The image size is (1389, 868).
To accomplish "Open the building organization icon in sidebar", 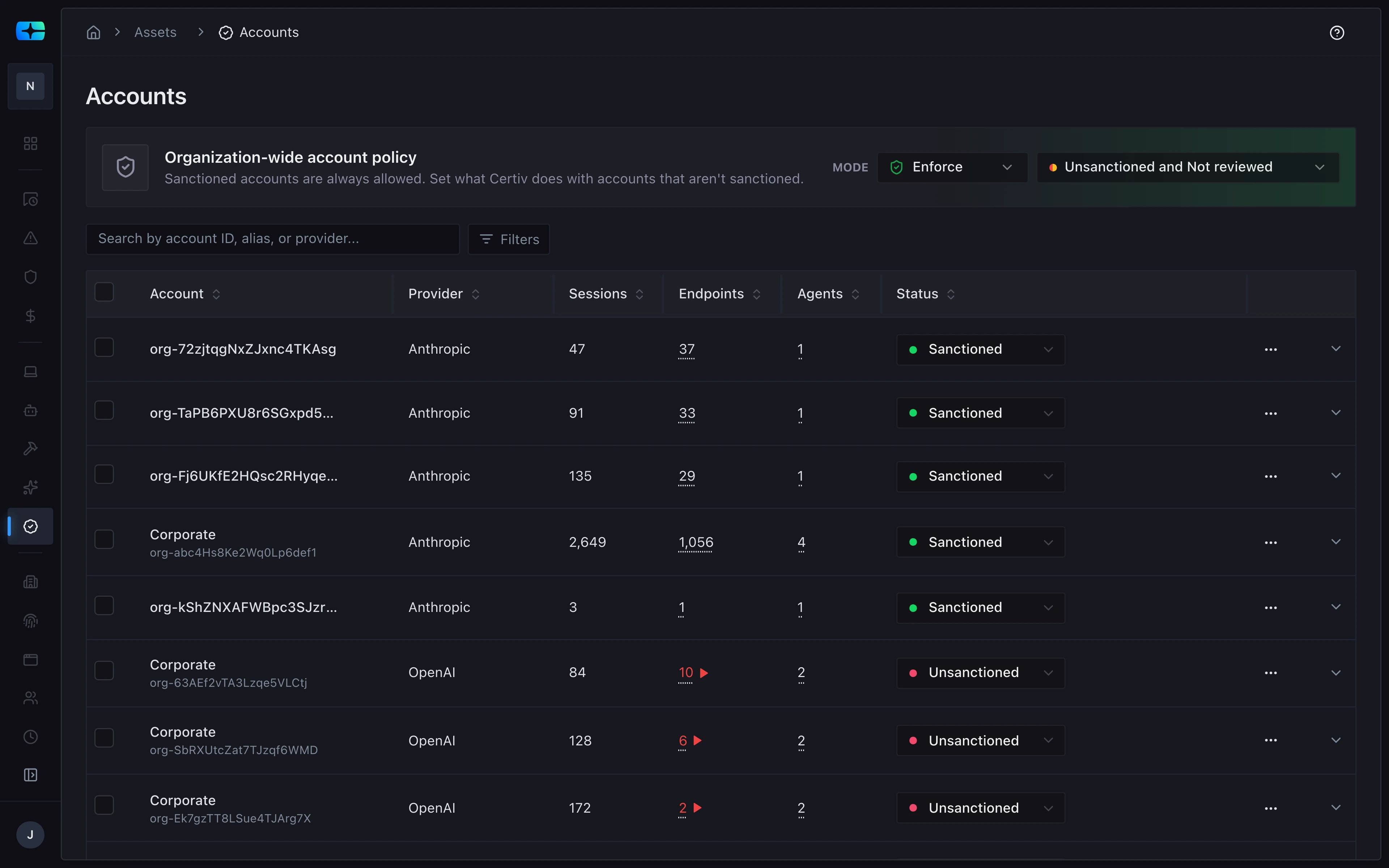I will point(30,582).
